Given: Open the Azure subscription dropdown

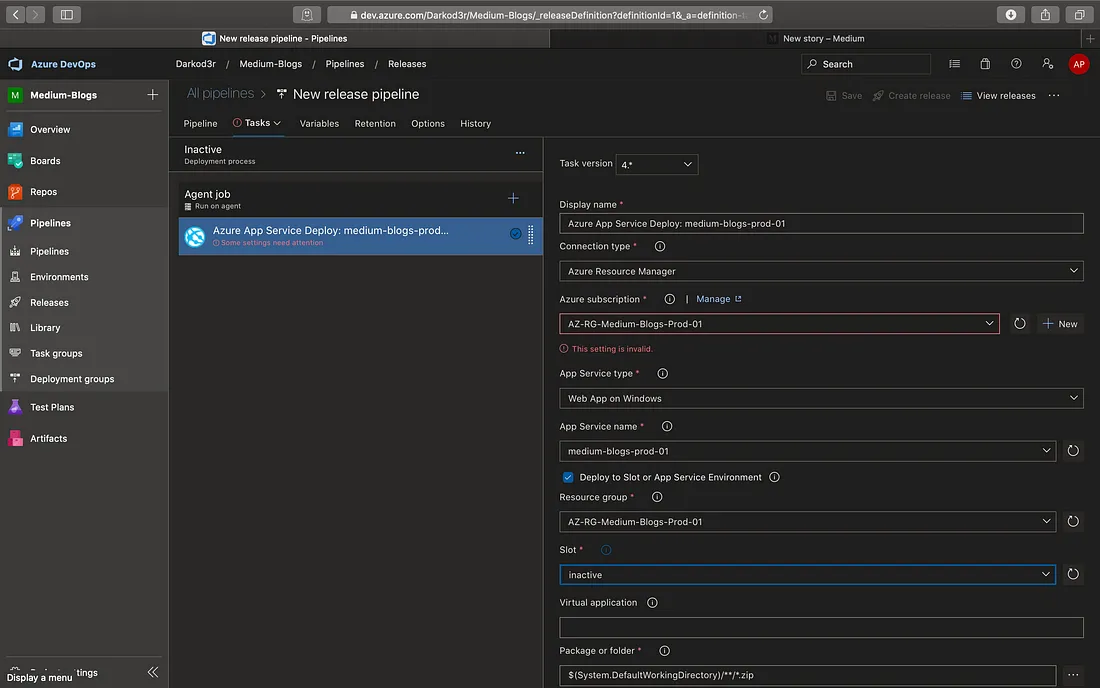Looking at the screenshot, I should pyautogui.click(x=779, y=323).
